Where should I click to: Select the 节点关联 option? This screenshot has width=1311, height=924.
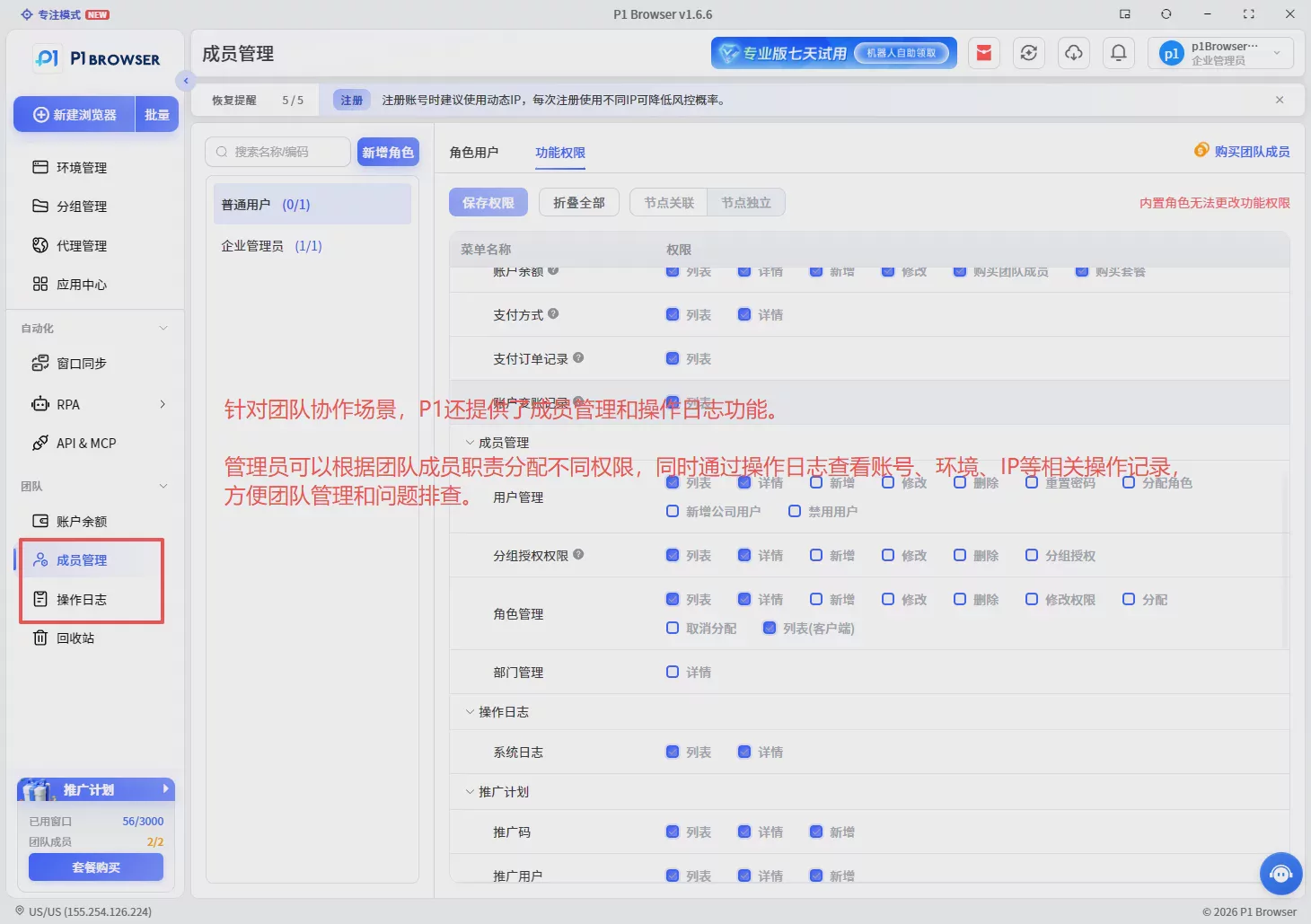click(669, 203)
